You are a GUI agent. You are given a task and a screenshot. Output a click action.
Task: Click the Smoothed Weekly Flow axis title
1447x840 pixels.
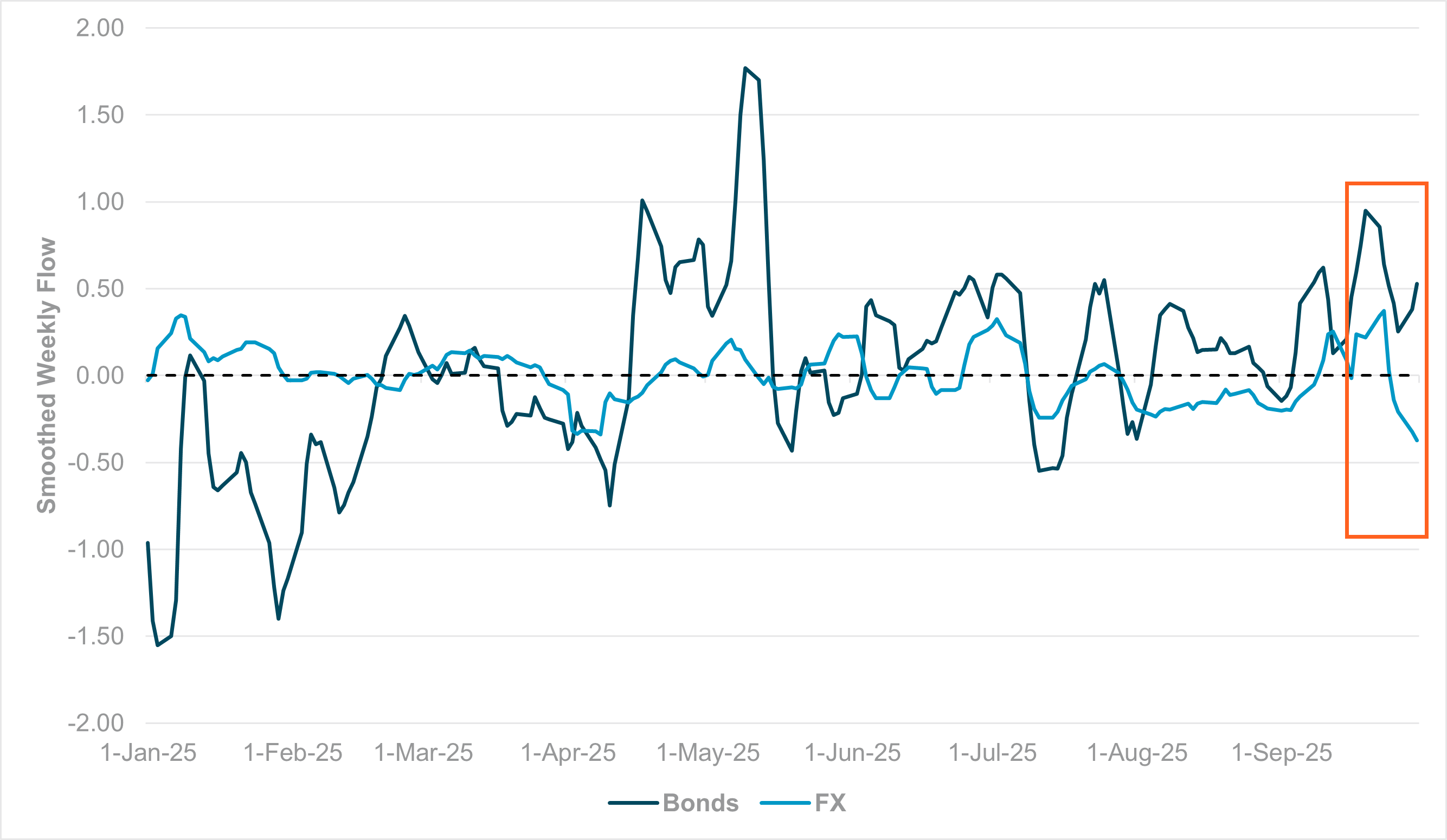47,375
